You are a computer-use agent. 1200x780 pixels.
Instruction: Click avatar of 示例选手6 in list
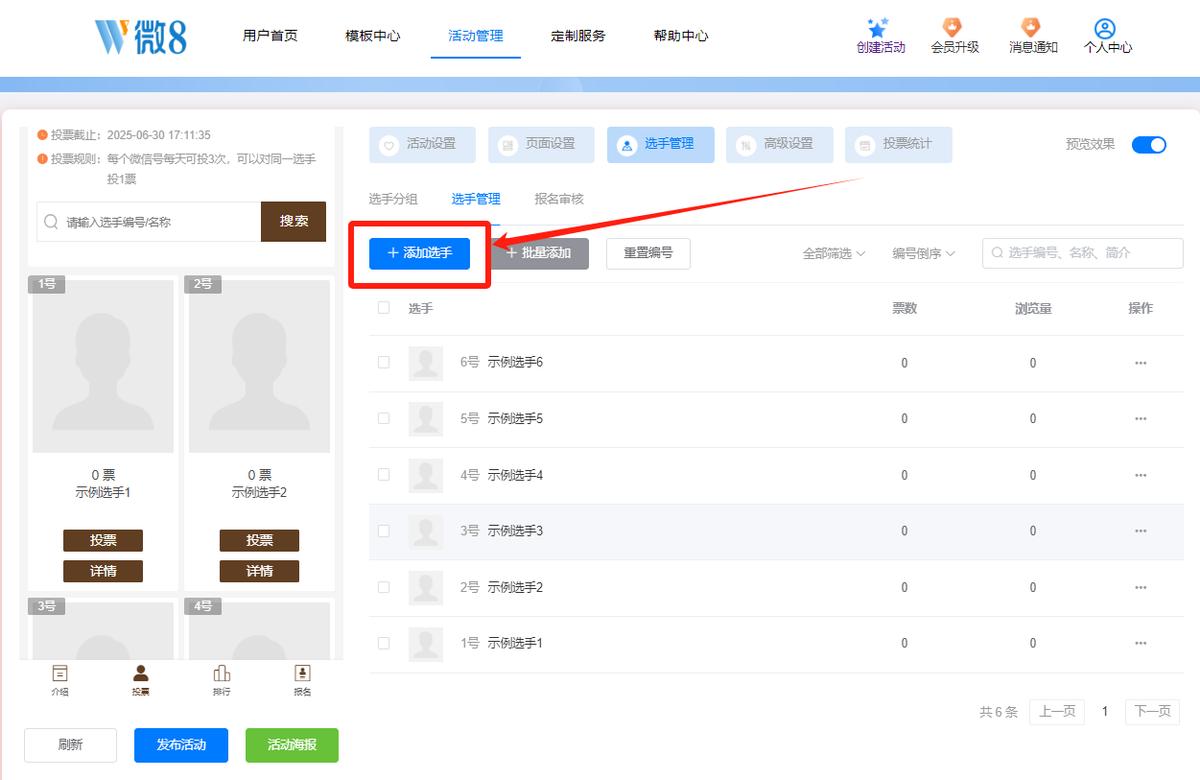[x=426, y=363]
